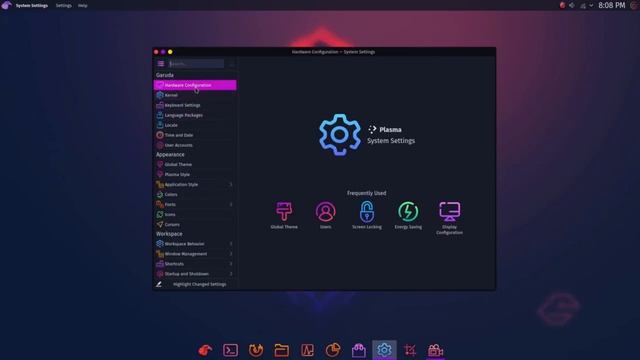Image resolution: width=640 pixels, height=360 pixels.
Task: Launch the FireDragon browser from the dock
Action: (x=256, y=350)
